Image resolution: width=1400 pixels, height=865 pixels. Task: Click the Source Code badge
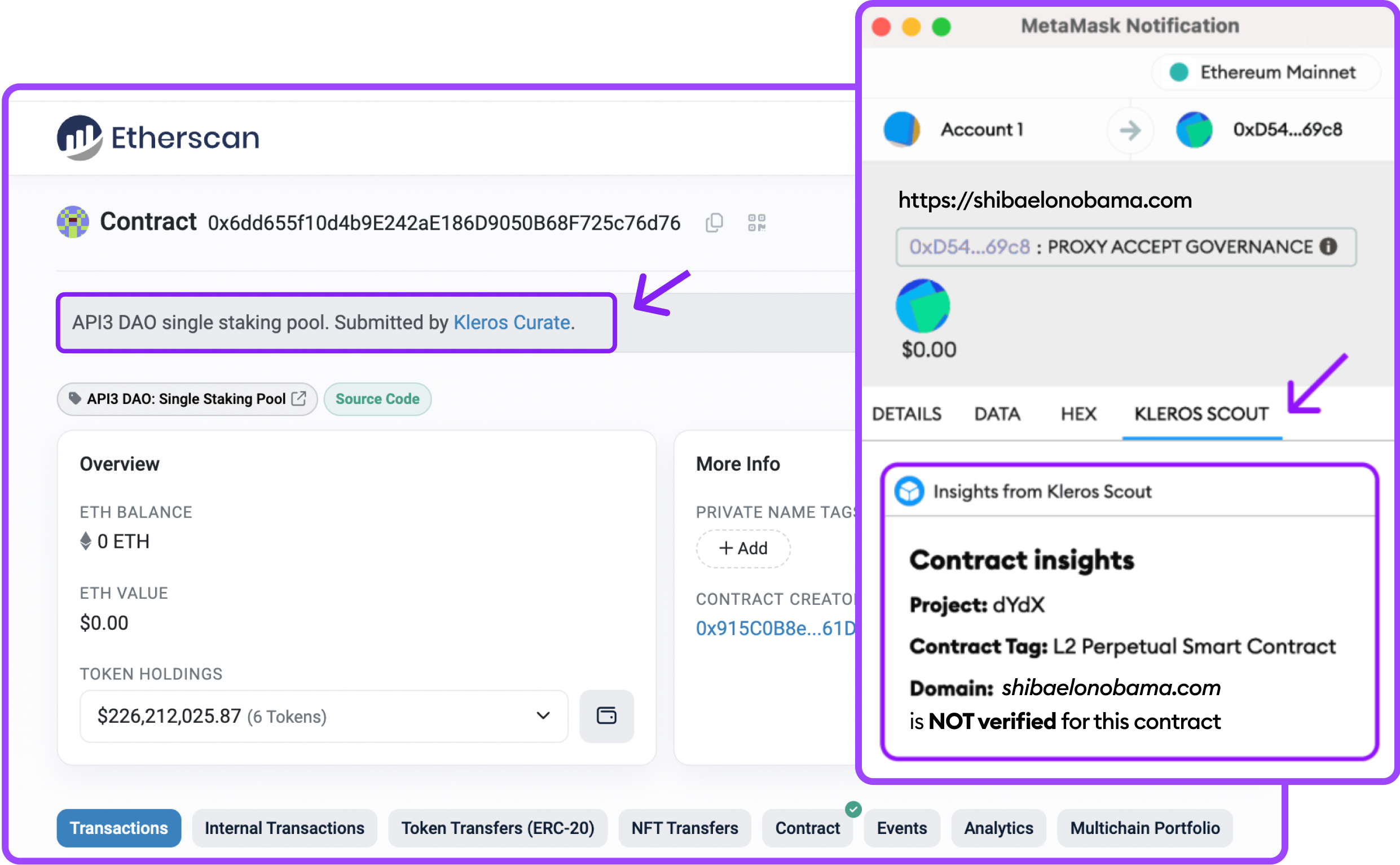(377, 399)
